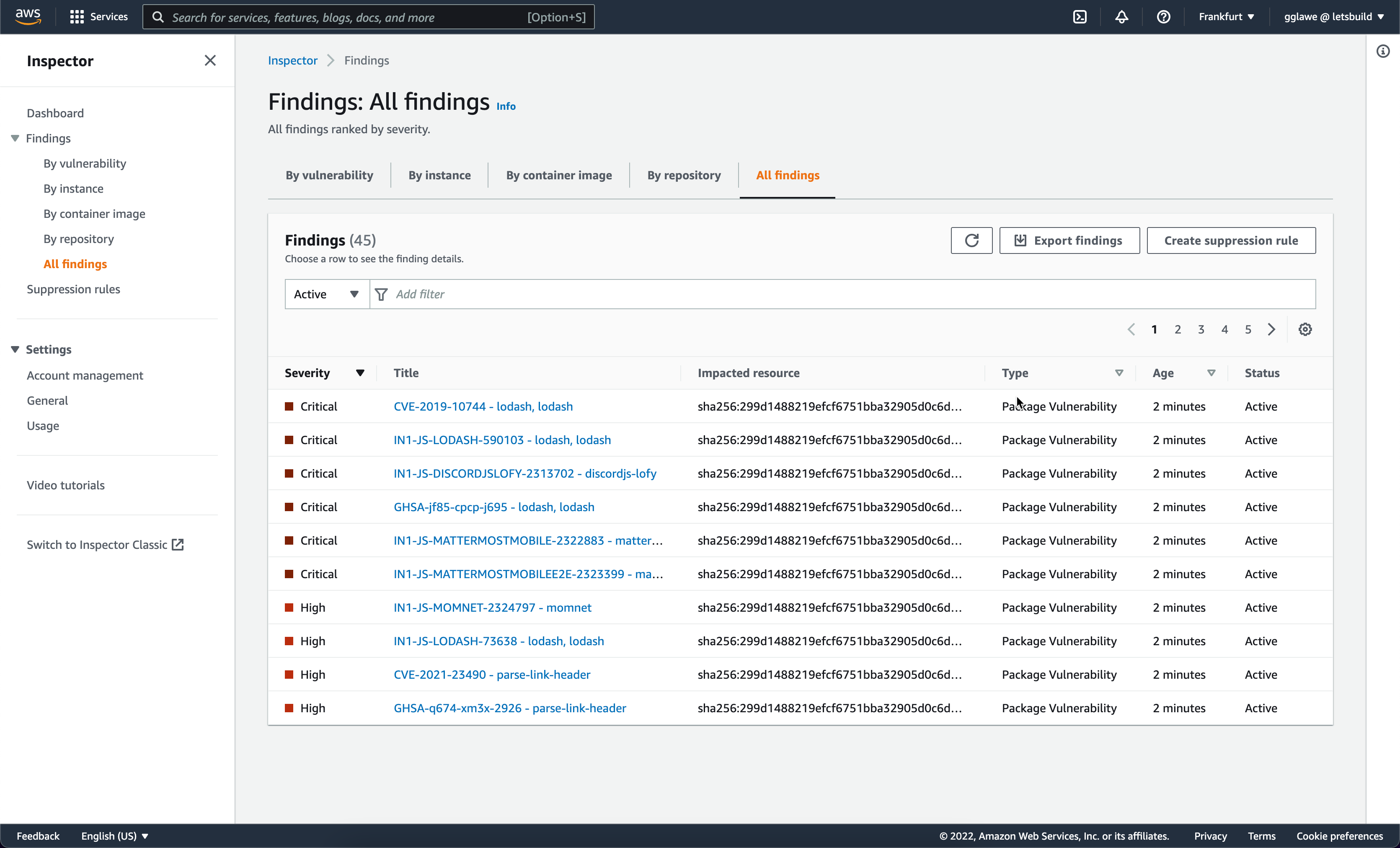Open the English (US) language selector

click(x=115, y=836)
